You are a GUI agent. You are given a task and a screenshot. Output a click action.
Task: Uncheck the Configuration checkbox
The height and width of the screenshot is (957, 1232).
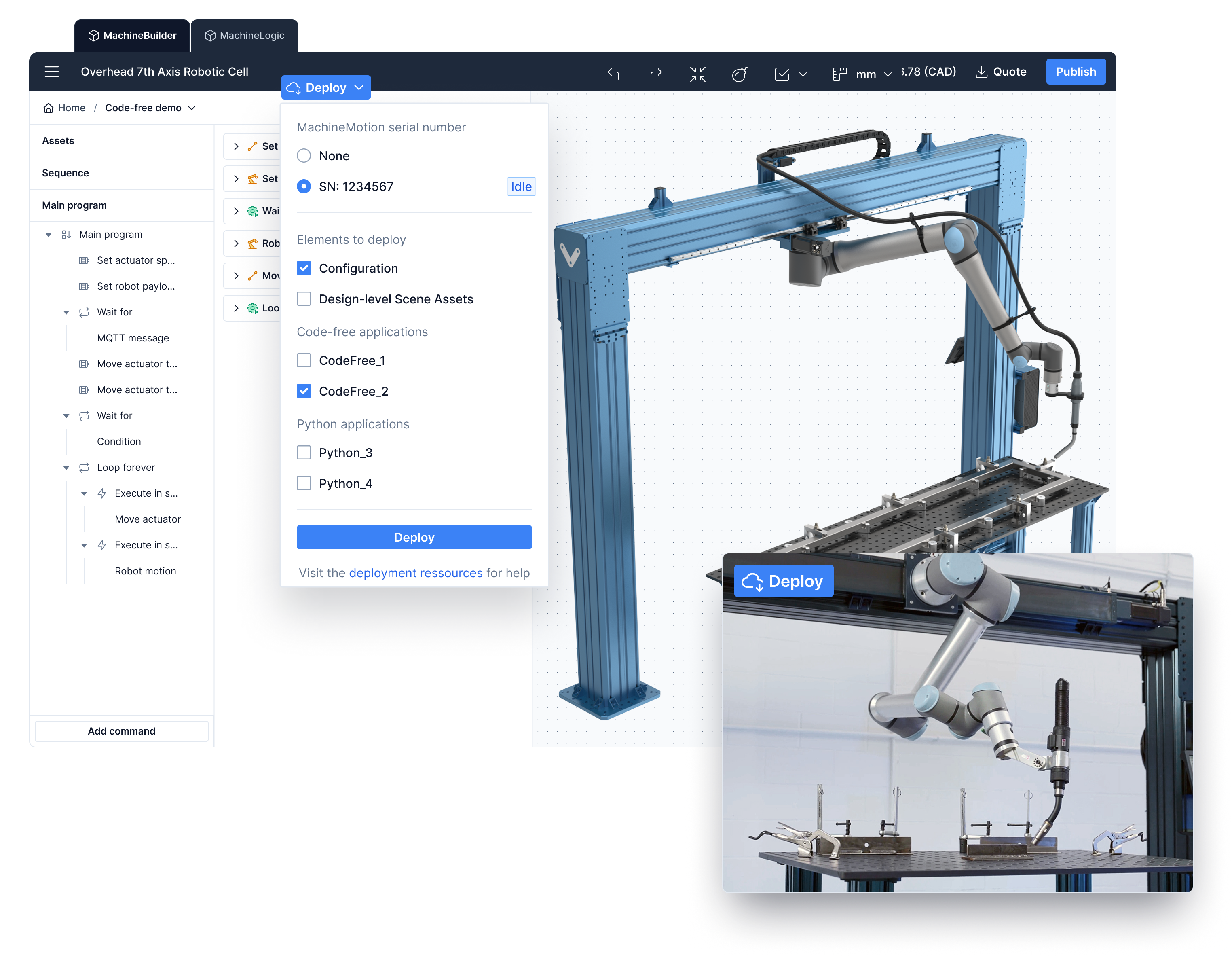tap(304, 268)
